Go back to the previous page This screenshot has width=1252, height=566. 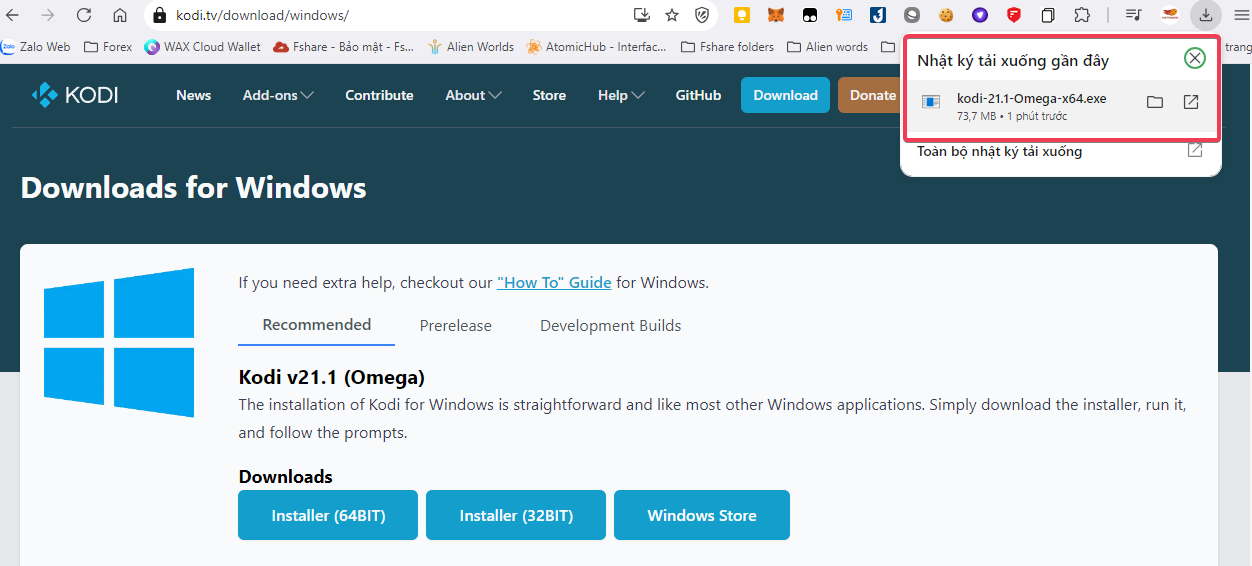(x=13, y=15)
